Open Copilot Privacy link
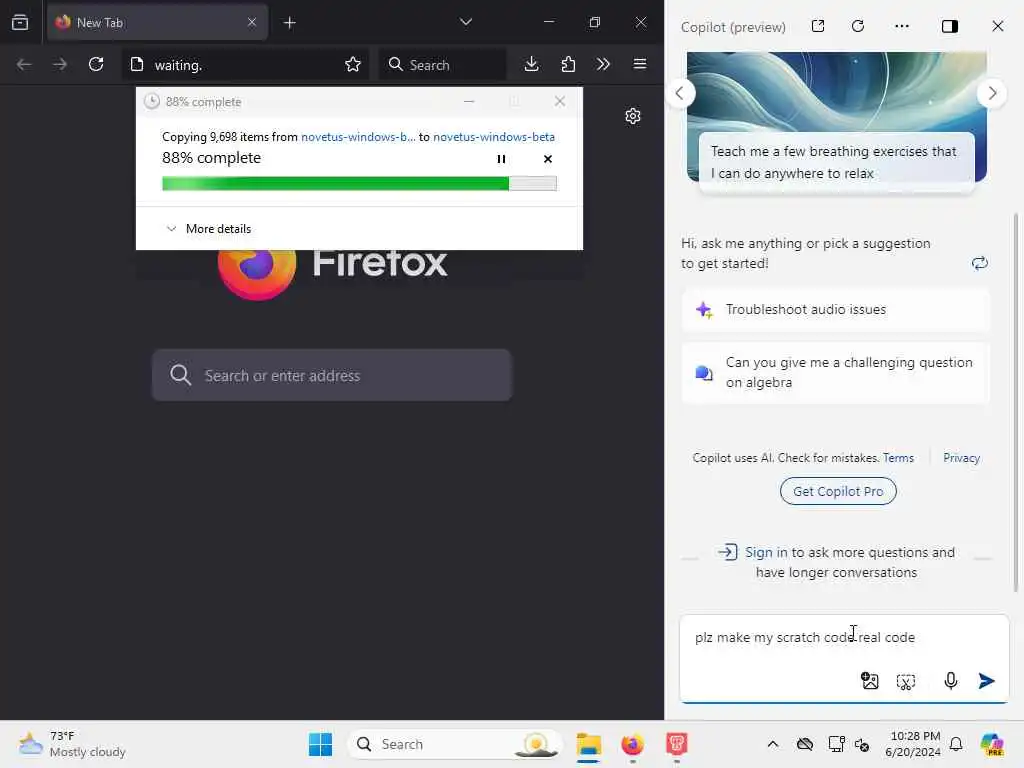1024x768 pixels. click(x=961, y=458)
